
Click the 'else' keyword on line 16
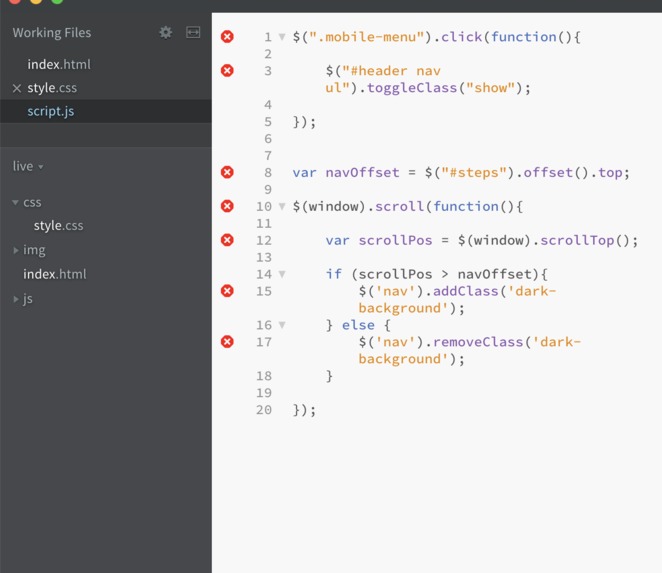(x=358, y=325)
